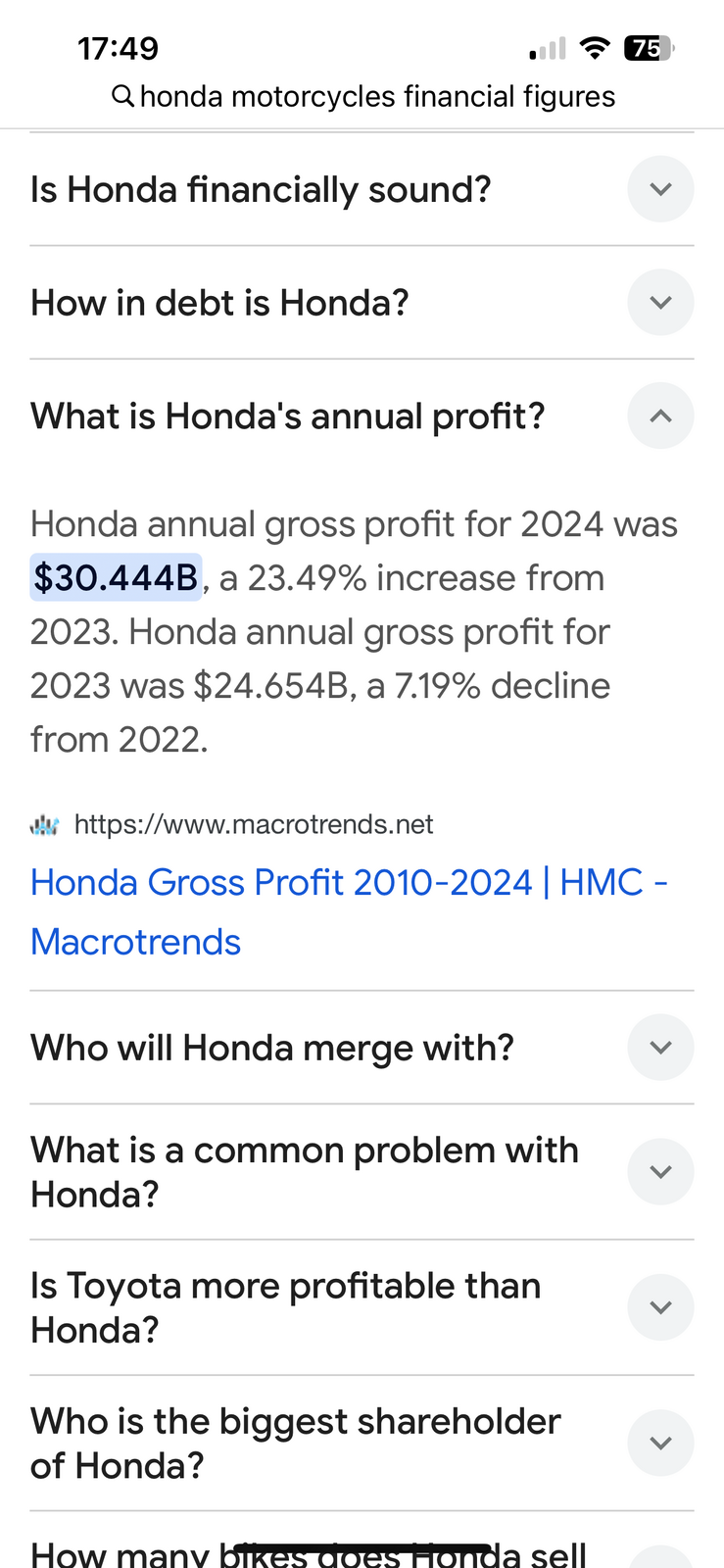The height and width of the screenshot is (1568, 724).
Task: Expand 'Is Honda financially sound?' chevron
Action: (660, 189)
